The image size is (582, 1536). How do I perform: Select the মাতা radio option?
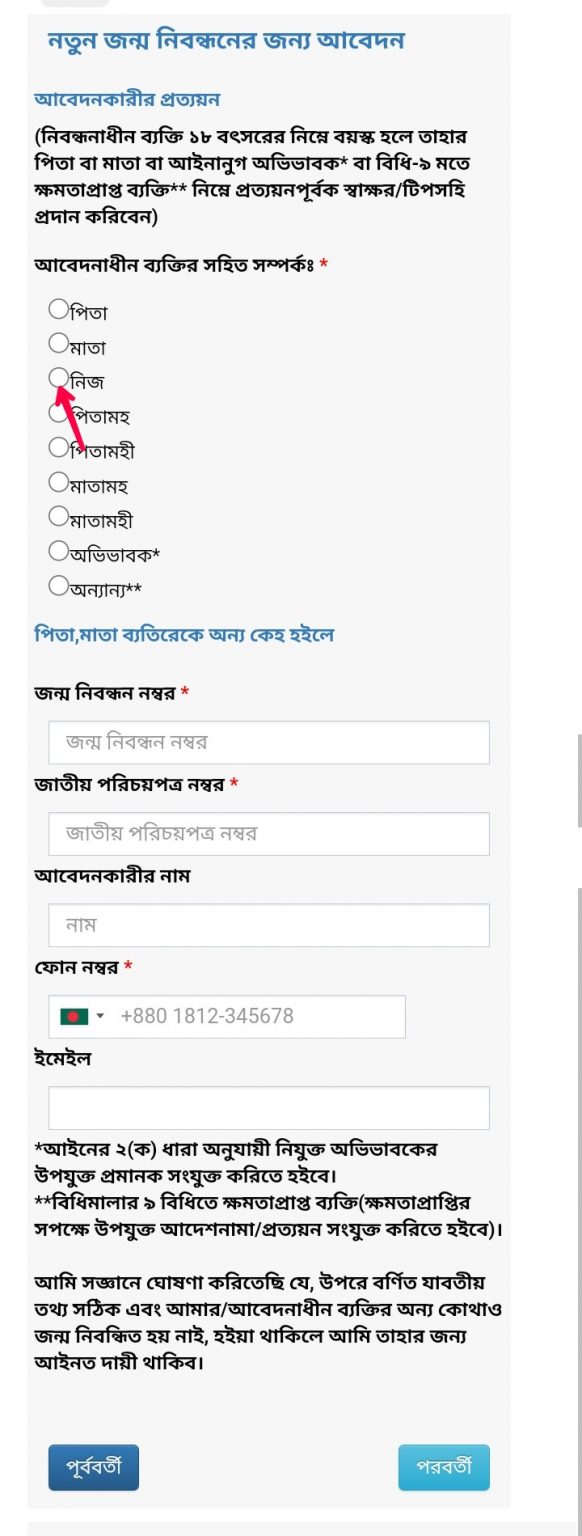pyautogui.click(x=58, y=343)
